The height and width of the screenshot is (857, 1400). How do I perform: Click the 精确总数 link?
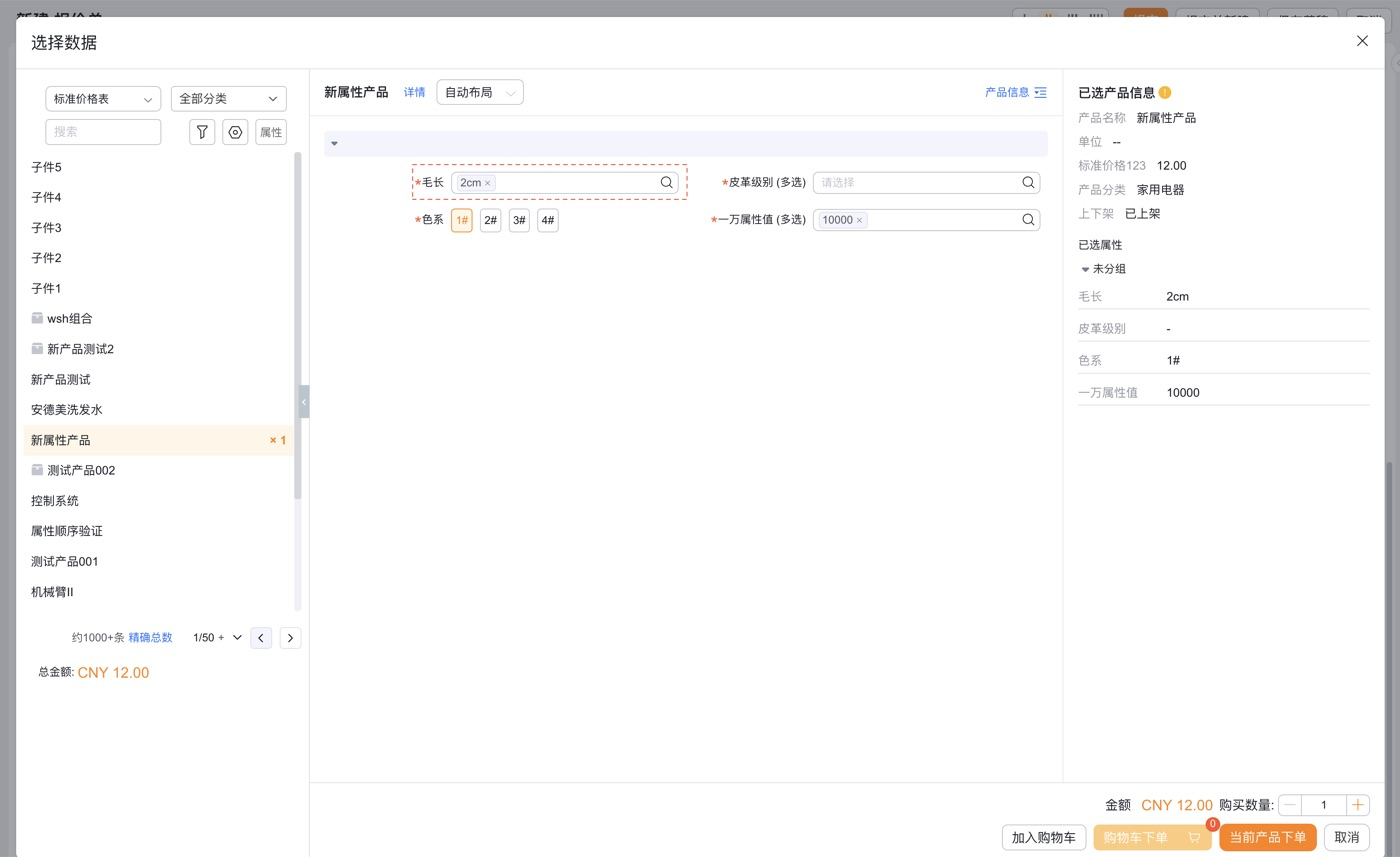[x=150, y=638]
